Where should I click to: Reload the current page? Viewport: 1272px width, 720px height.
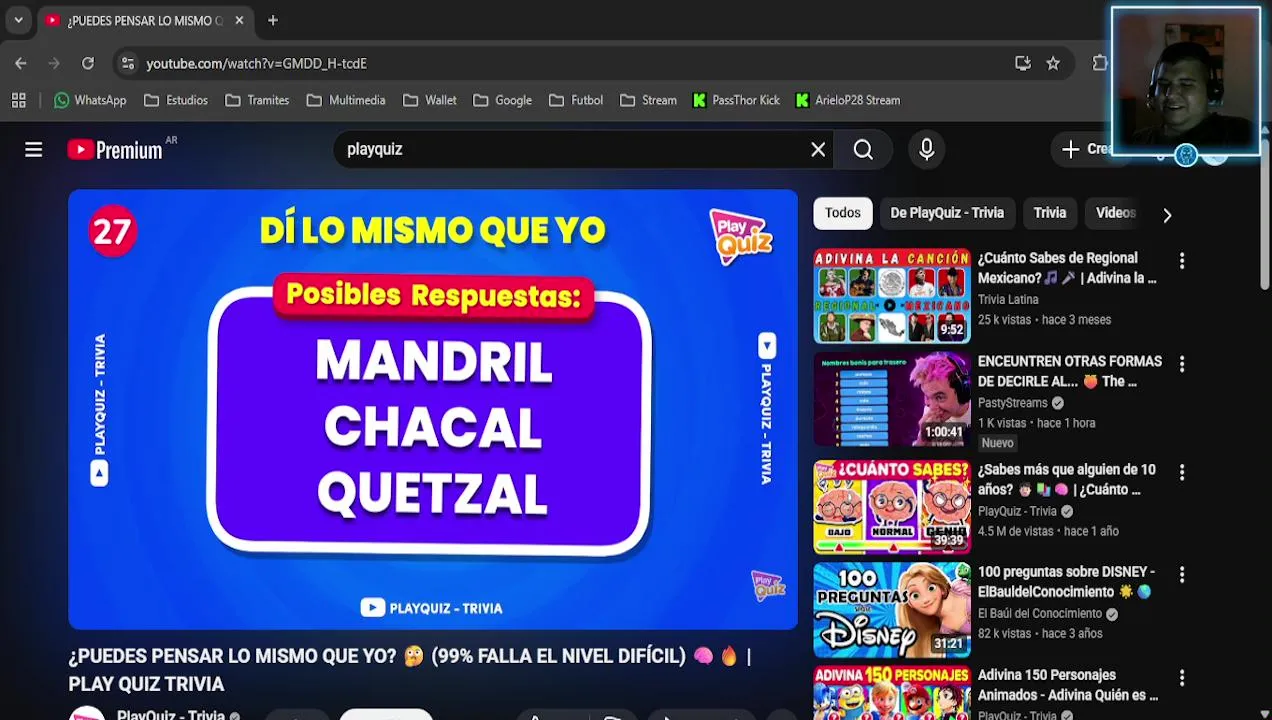coord(88,63)
